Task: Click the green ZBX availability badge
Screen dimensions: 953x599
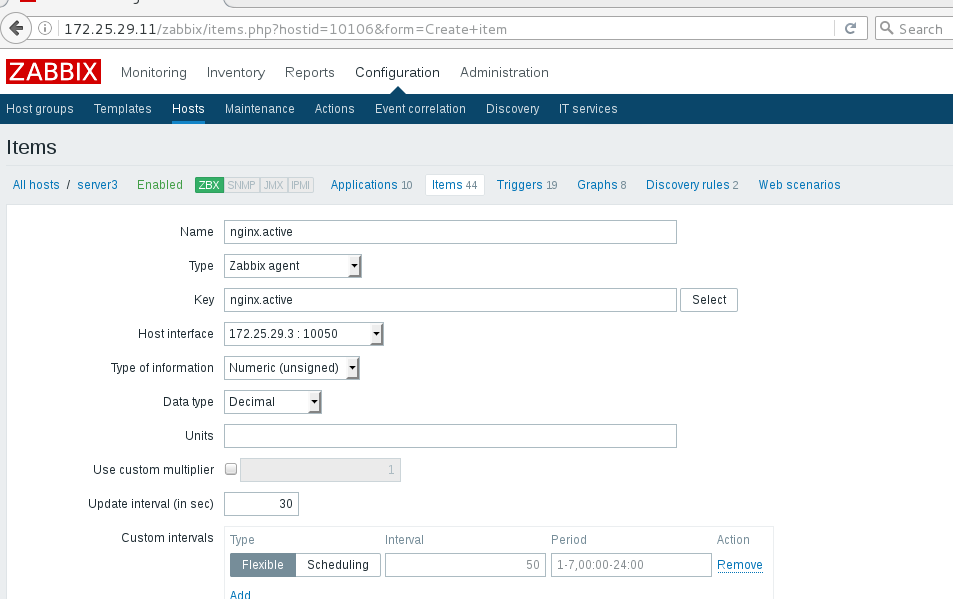Action: pyautogui.click(x=209, y=185)
